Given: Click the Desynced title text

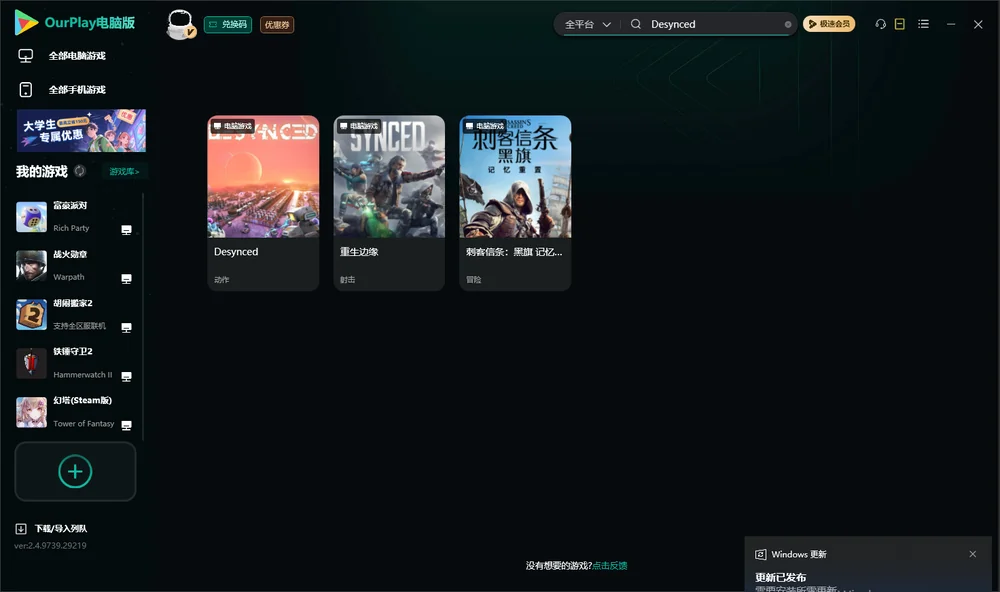Looking at the screenshot, I should click(x=236, y=252).
